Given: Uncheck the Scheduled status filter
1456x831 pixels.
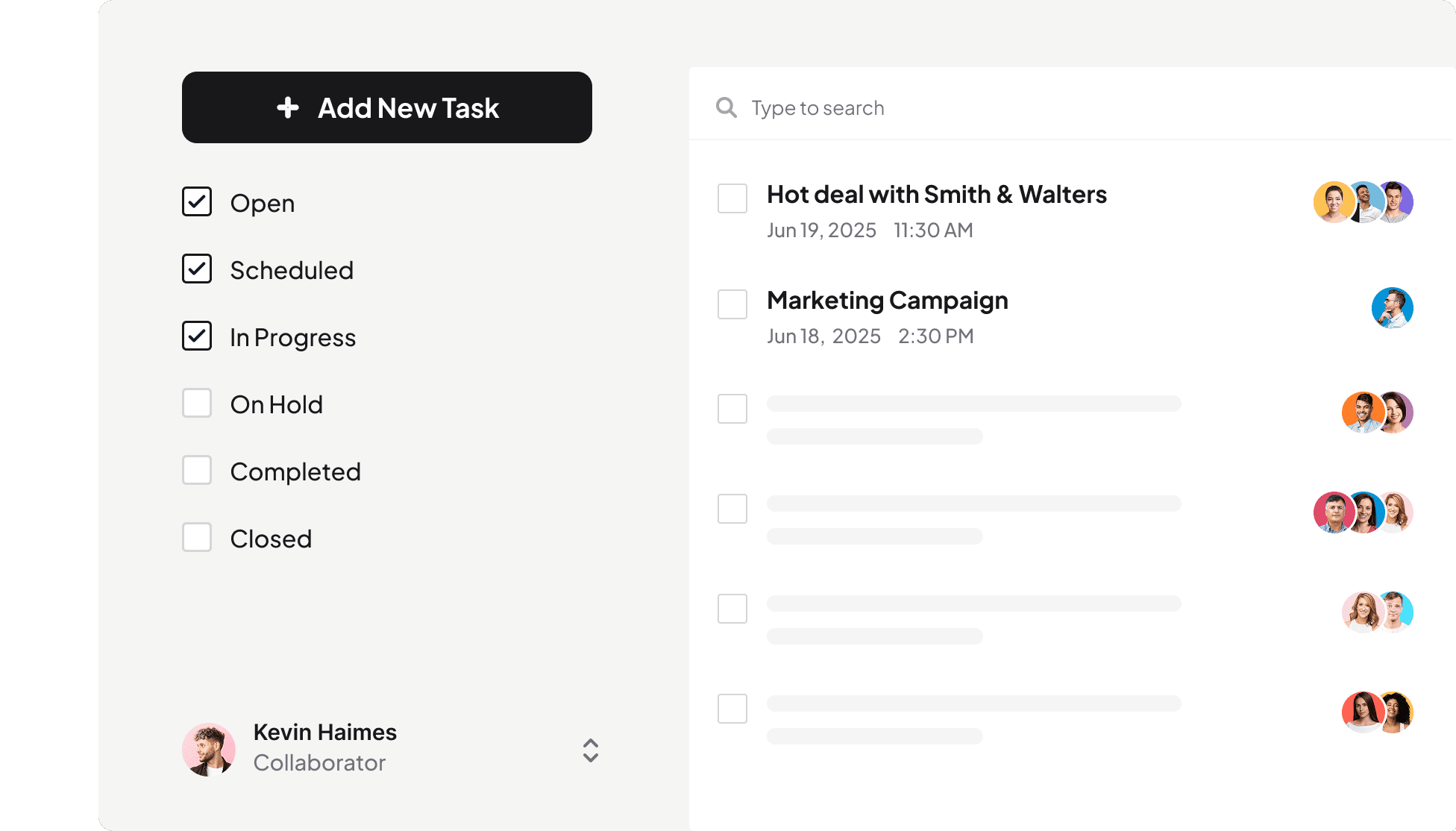Looking at the screenshot, I should point(197,269).
